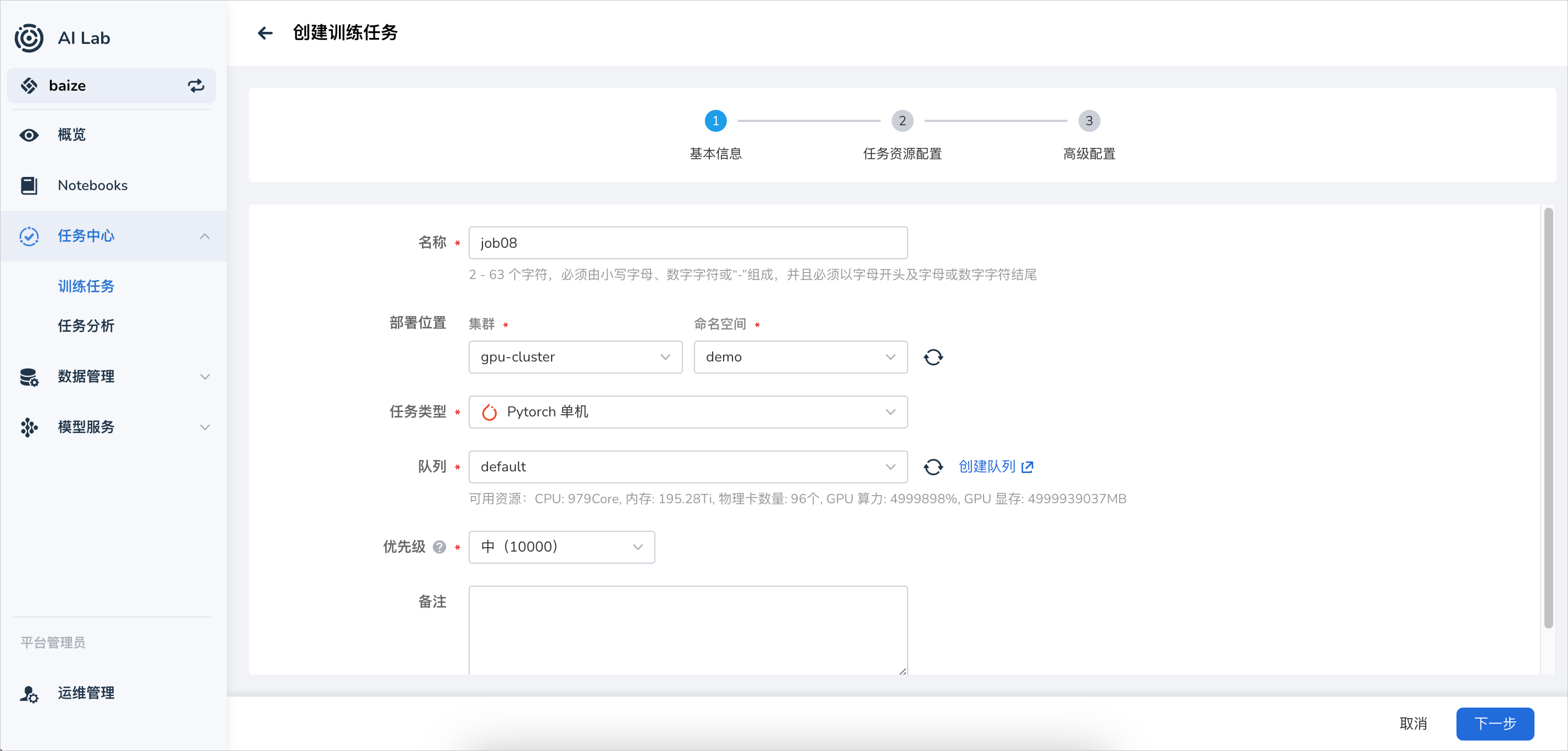Open the 集群 gpu-cluster dropdown
This screenshot has height=751, width=1568.
click(575, 357)
